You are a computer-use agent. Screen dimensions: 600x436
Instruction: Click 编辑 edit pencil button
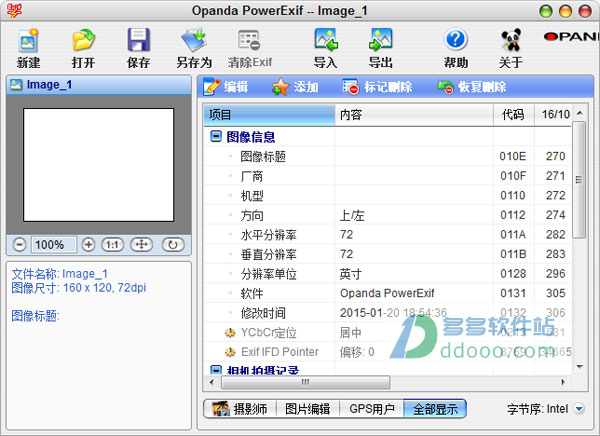tap(226, 87)
